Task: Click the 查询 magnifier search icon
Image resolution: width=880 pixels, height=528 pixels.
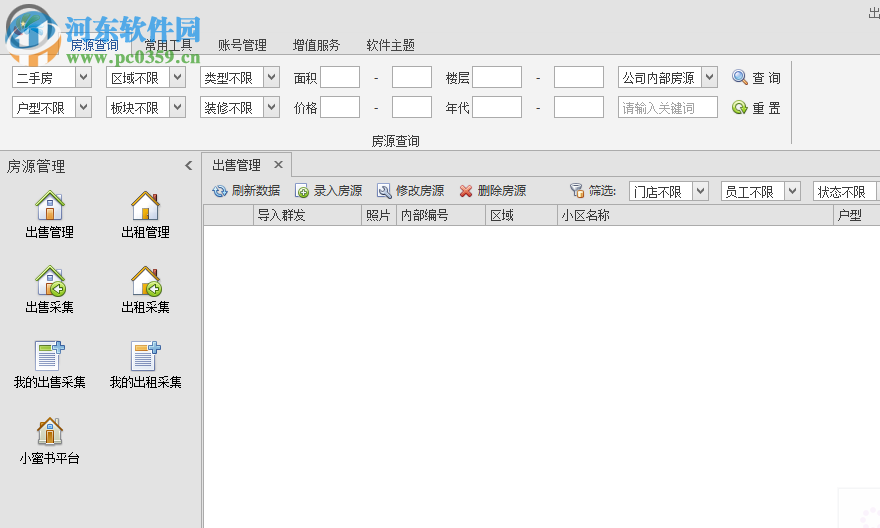Action: [x=740, y=77]
